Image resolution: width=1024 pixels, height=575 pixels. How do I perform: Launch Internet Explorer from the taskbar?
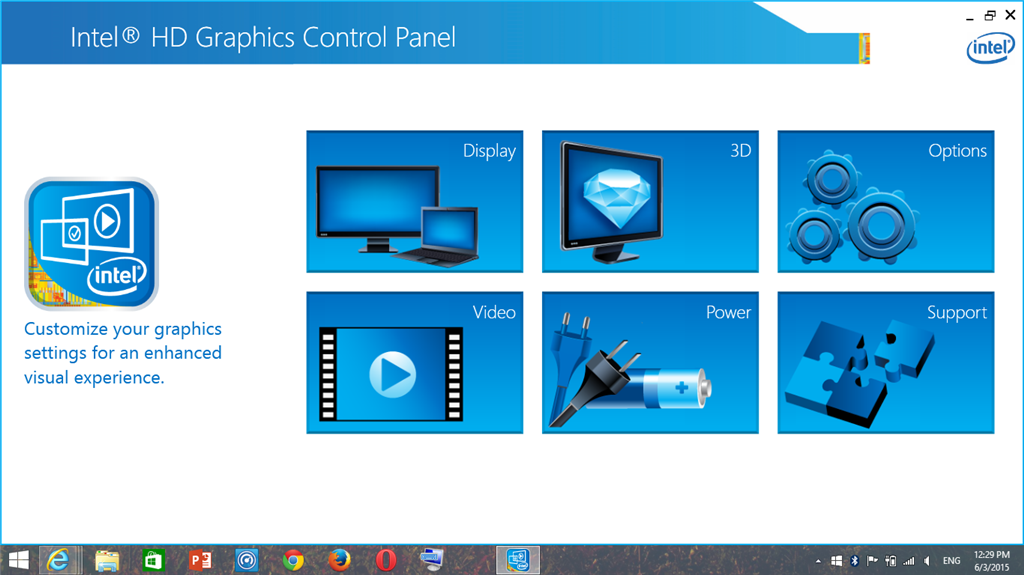(59, 560)
